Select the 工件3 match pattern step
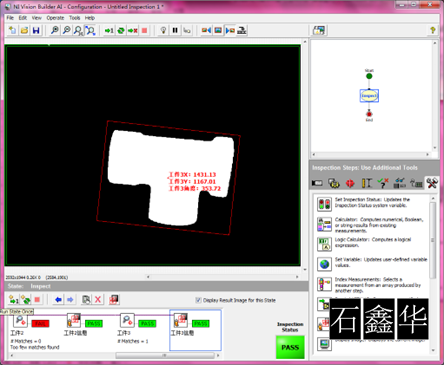Screen dimensions: 444x365 click(127, 321)
